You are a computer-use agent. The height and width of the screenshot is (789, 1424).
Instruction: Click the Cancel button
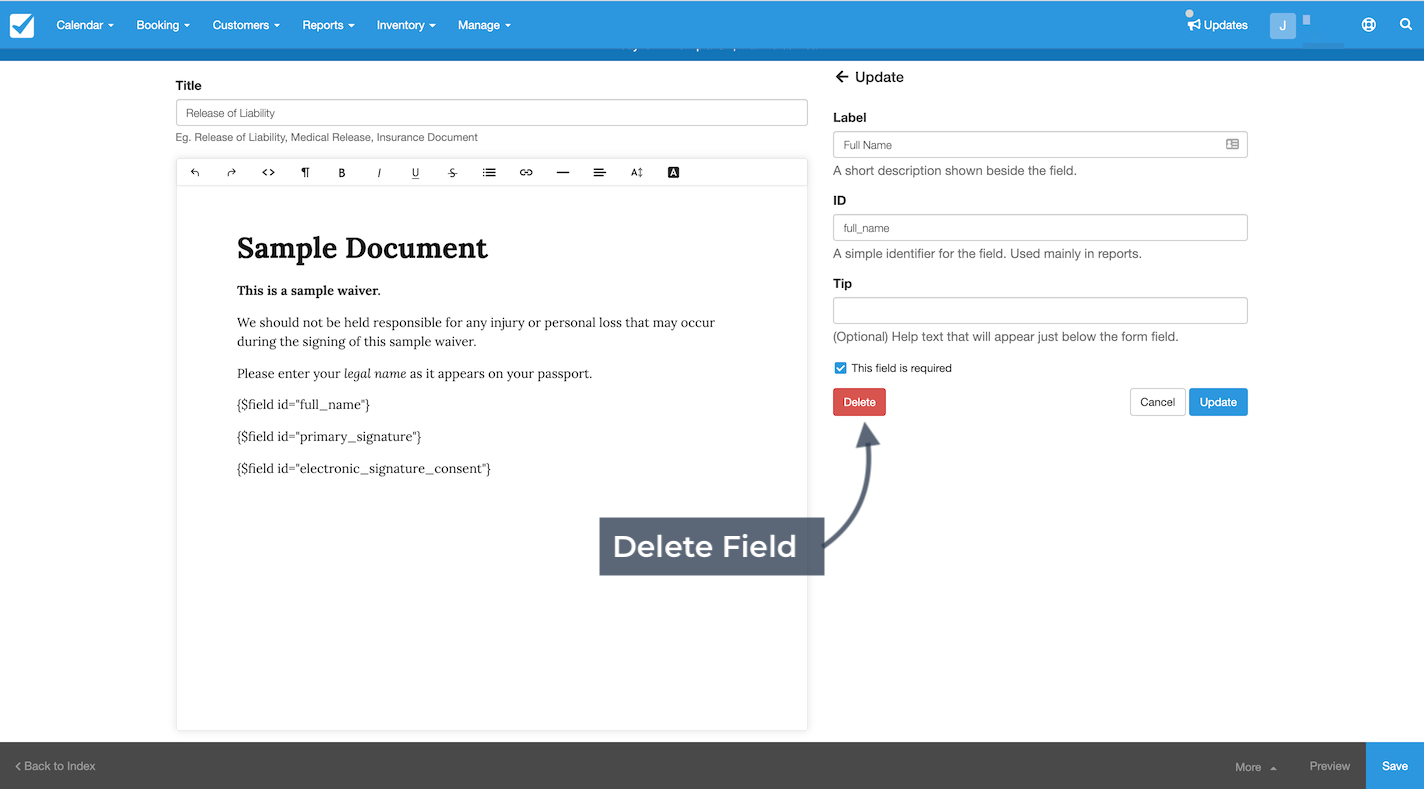coord(1157,402)
